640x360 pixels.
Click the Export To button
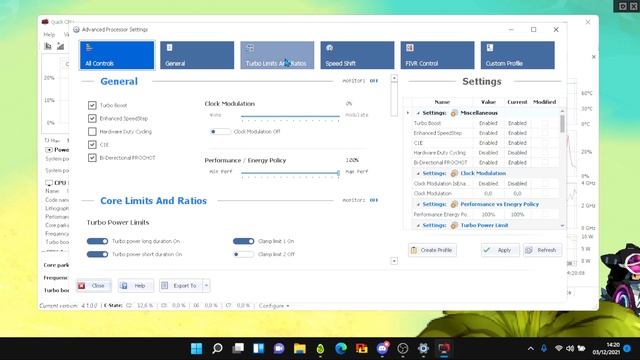181,286
